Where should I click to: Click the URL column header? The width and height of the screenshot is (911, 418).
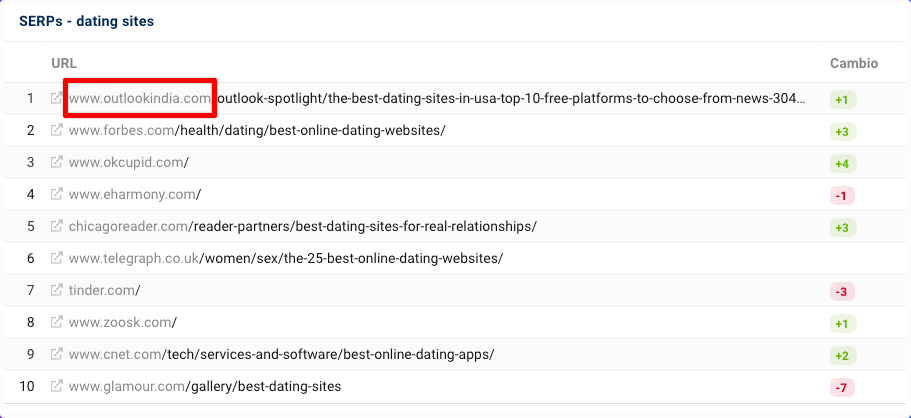click(x=63, y=63)
